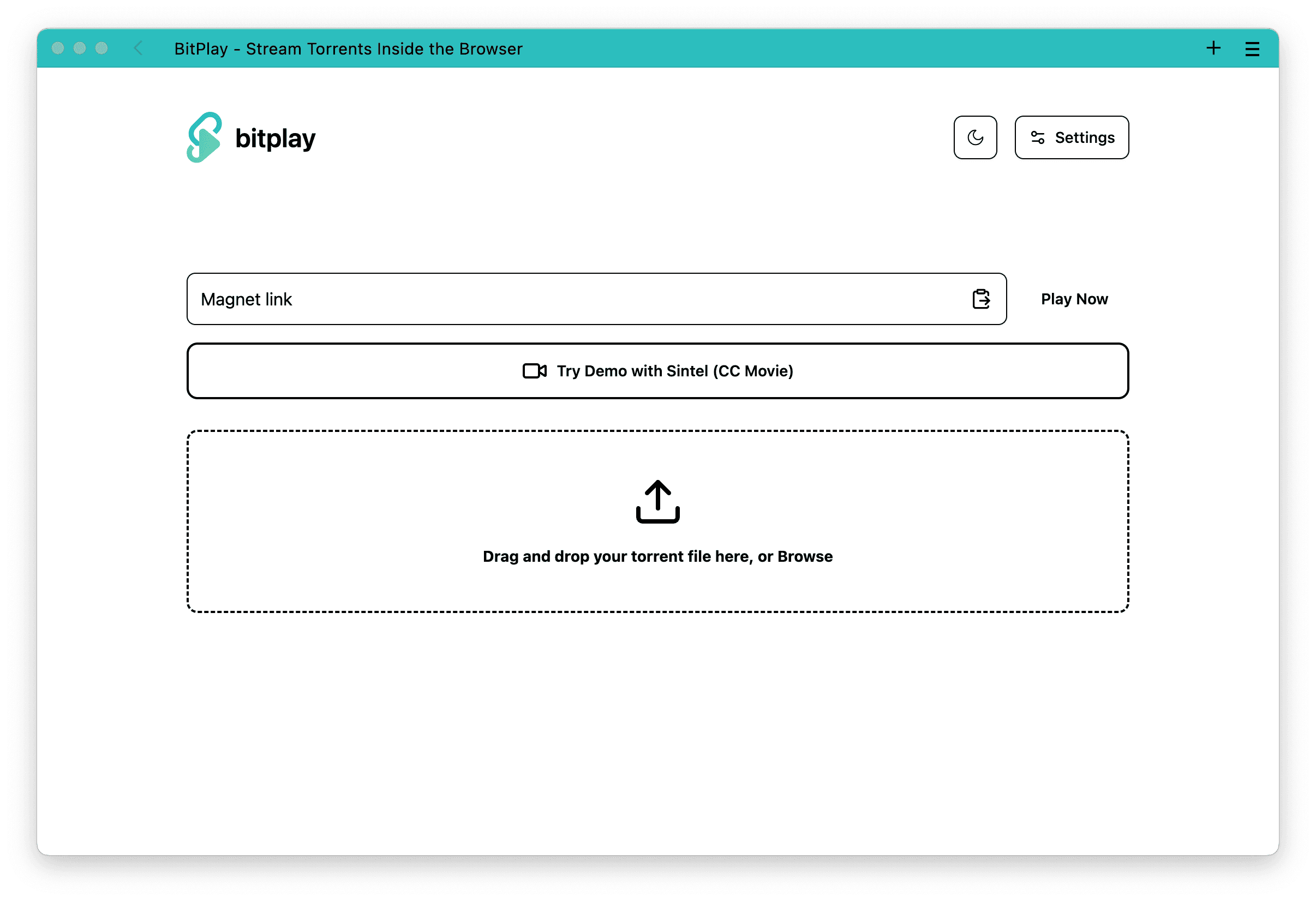
Task: Click the Browse link in the drop zone
Action: click(805, 556)
